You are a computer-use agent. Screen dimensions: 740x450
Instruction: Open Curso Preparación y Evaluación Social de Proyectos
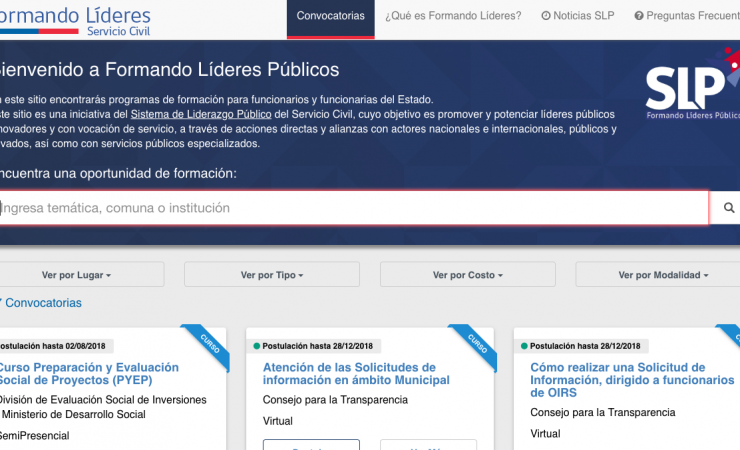tap(89, 374)
